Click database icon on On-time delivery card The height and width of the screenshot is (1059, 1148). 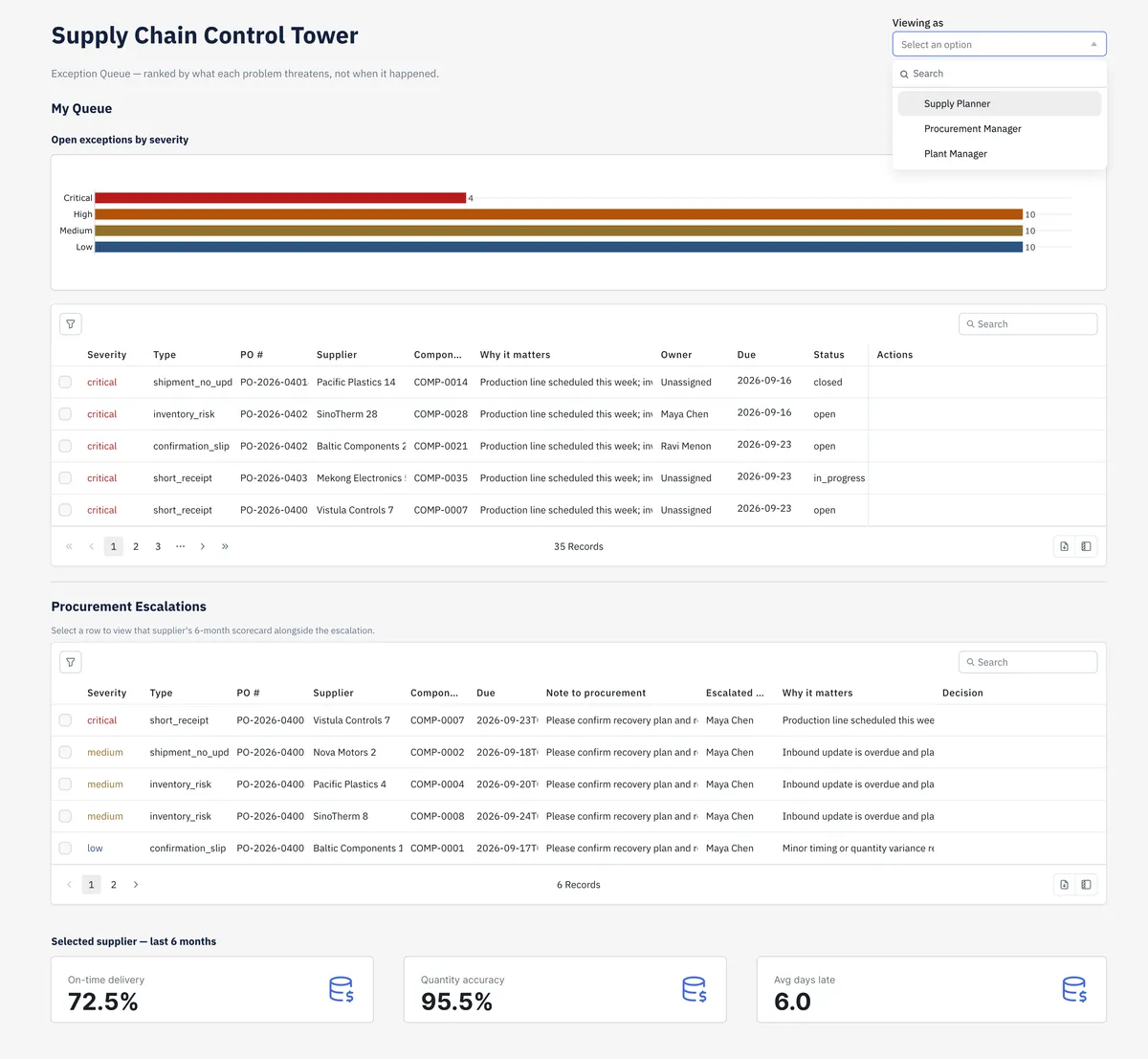pos(342,989)
